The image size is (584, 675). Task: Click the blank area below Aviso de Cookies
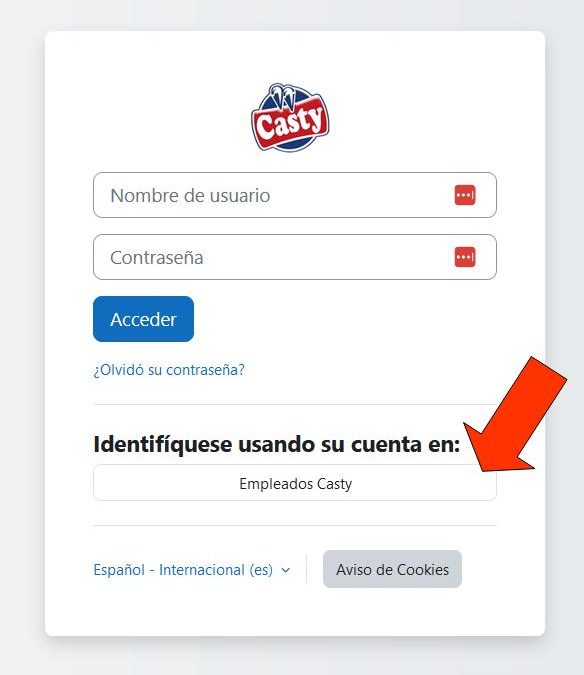click(x=392, y=611)
